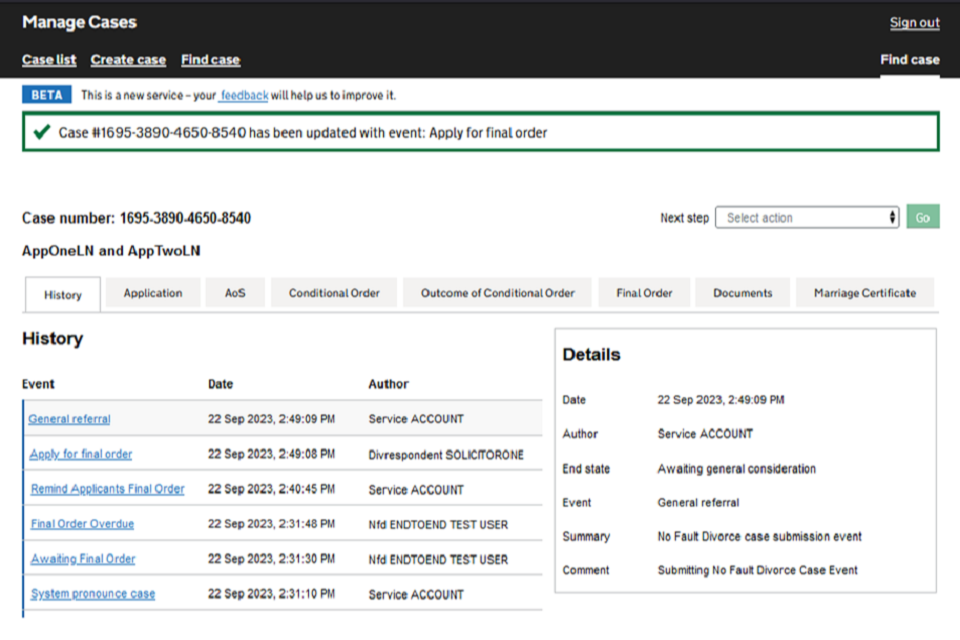Click the Sign out link
The width and height of the screenshot is (960, 640).
(914, 23)
